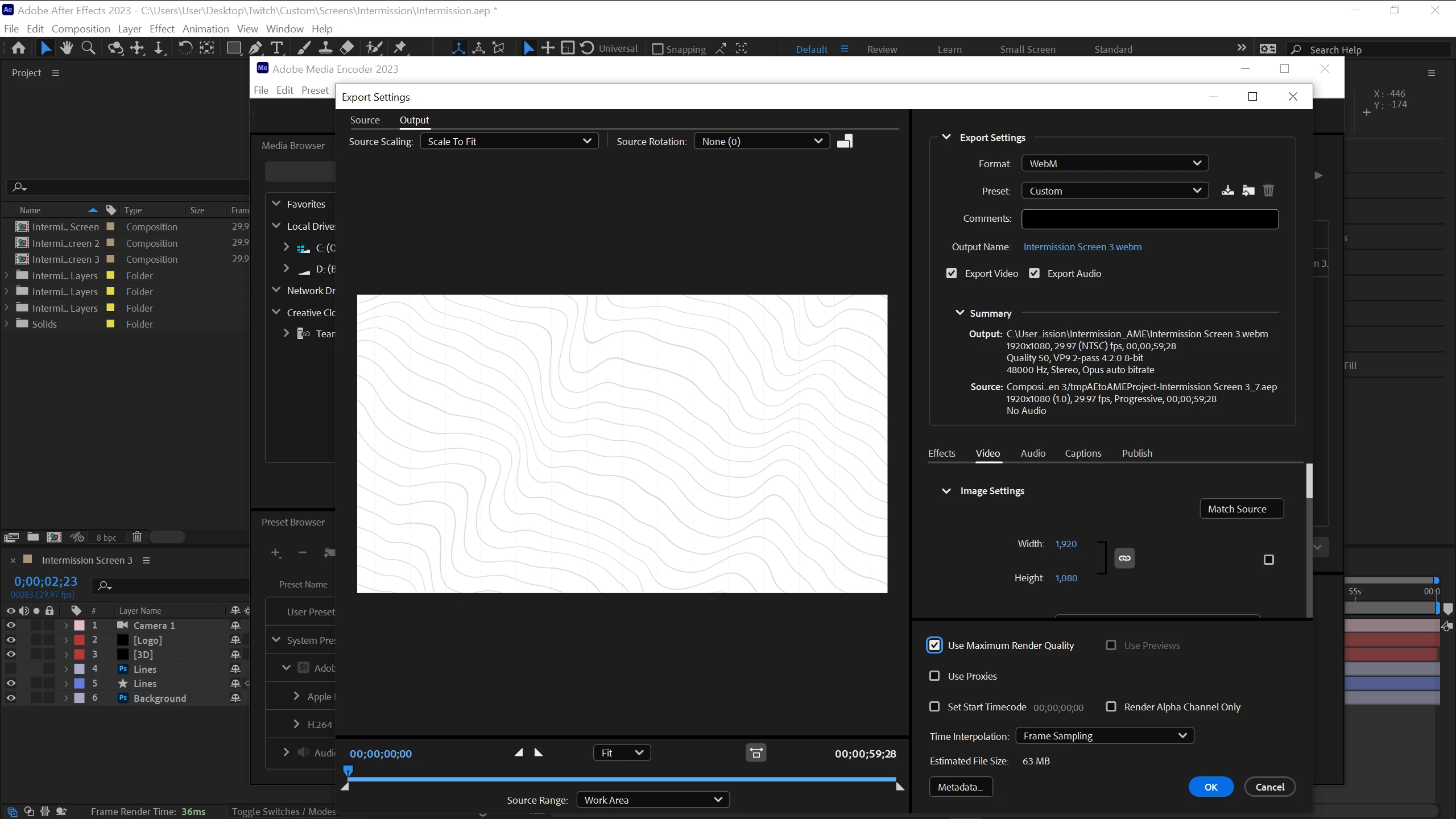
Task: Enable the Use Proxies checkbox
Action: point(934,676)
